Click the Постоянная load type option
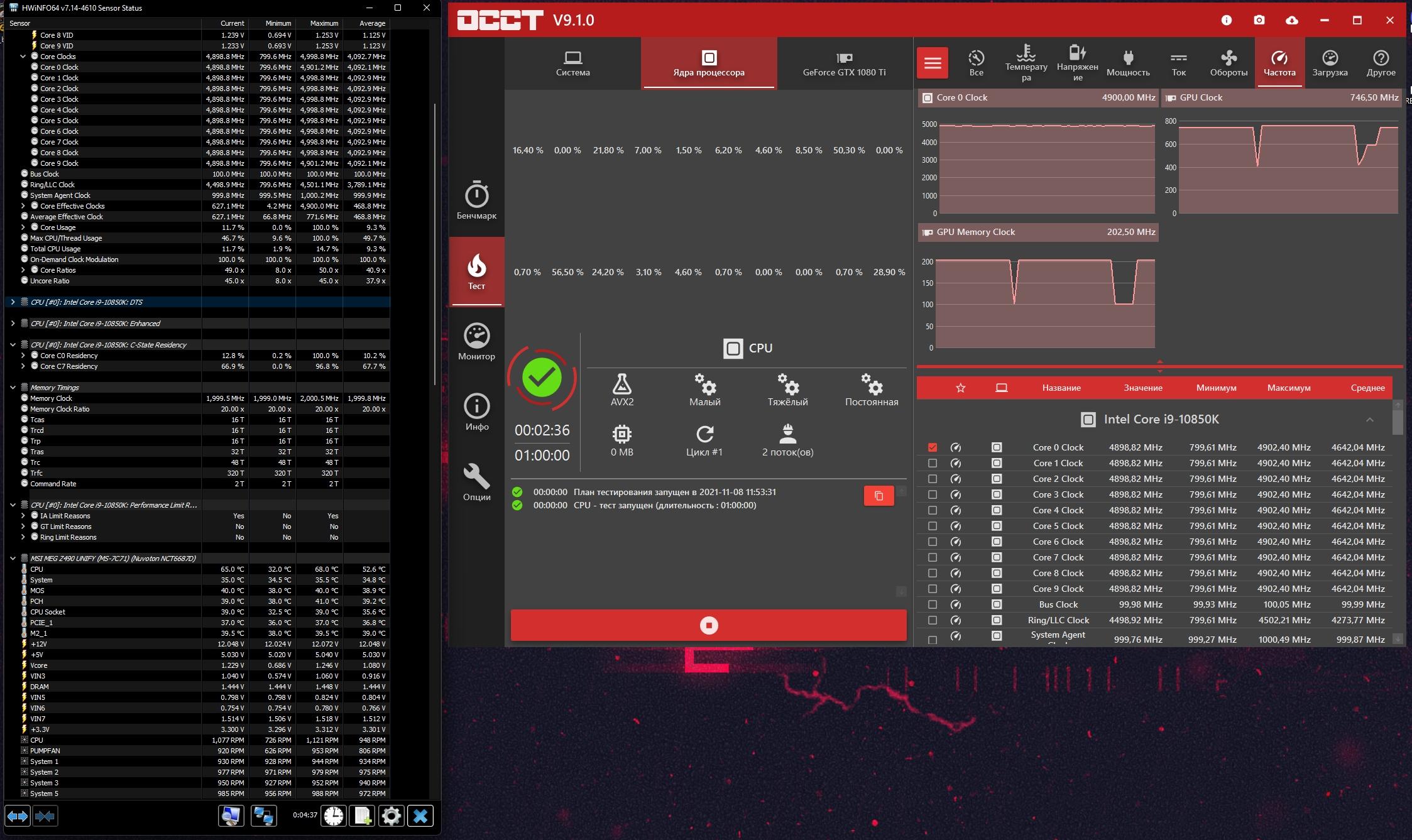 [872, 390]
